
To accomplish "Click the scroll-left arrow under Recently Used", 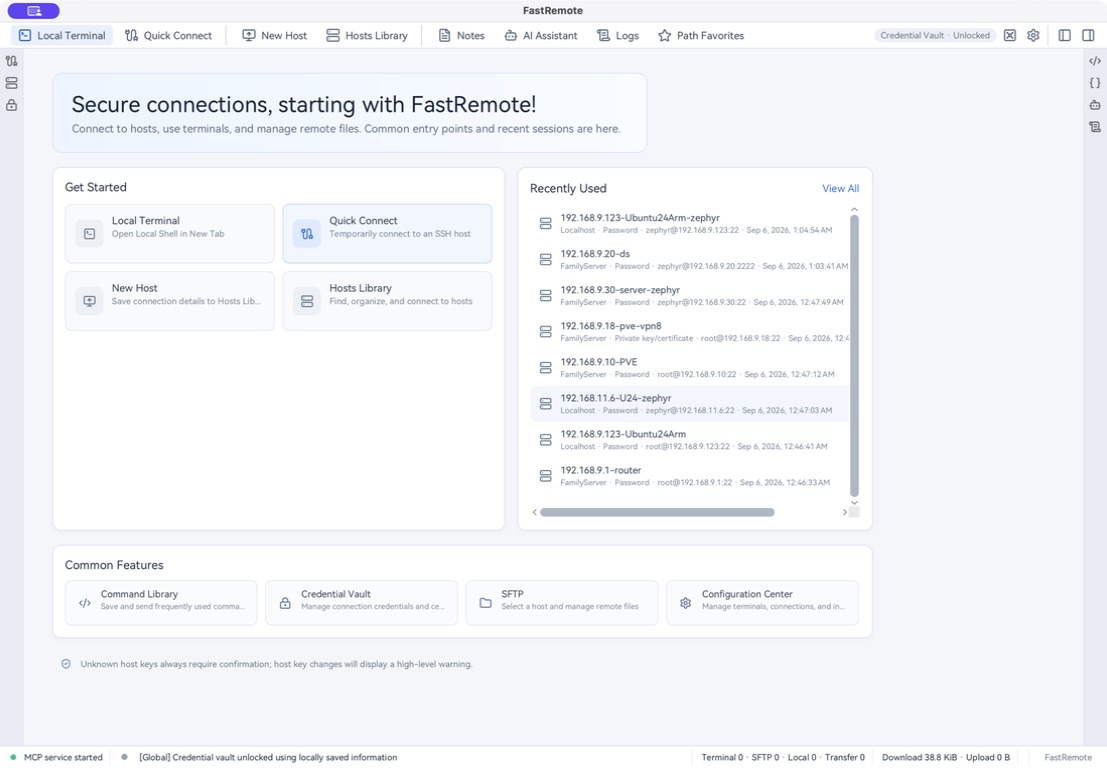I will pyautogui.click(x=534, y=512).
